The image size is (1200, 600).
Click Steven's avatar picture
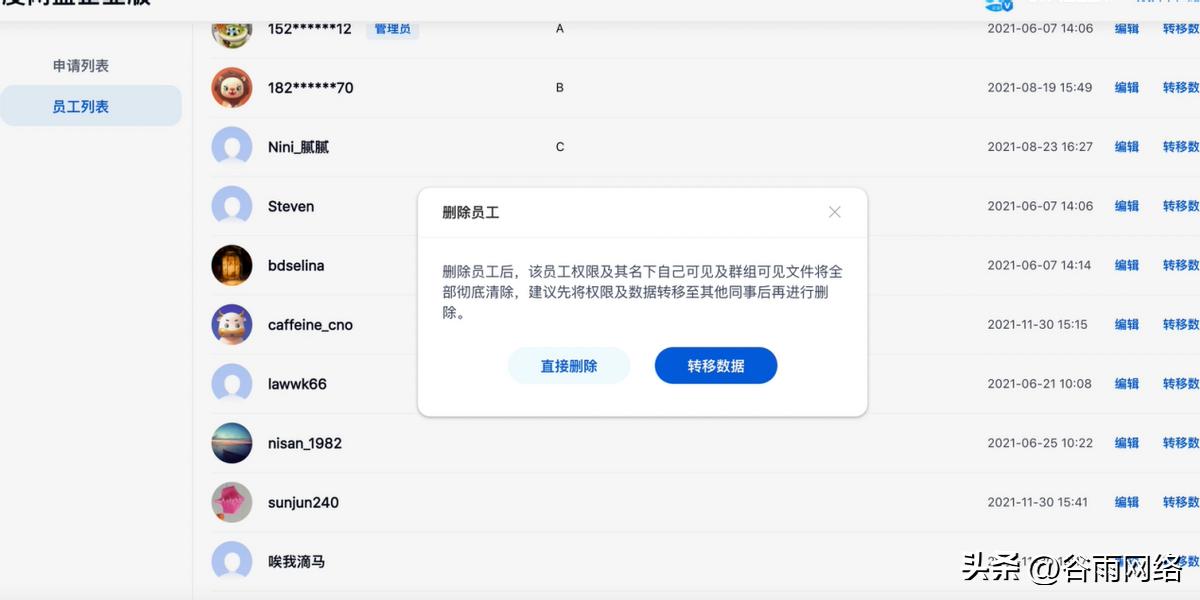231,206
